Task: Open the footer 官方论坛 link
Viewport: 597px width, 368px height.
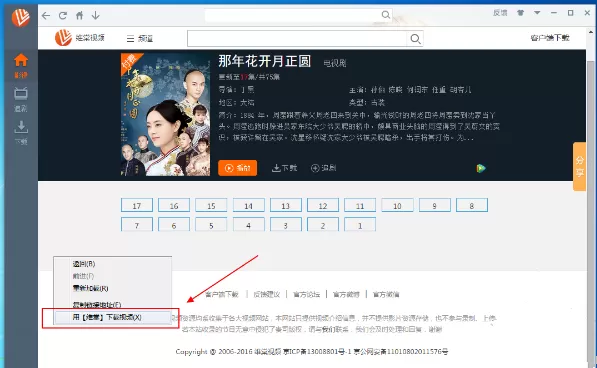Action: (306, 294)
